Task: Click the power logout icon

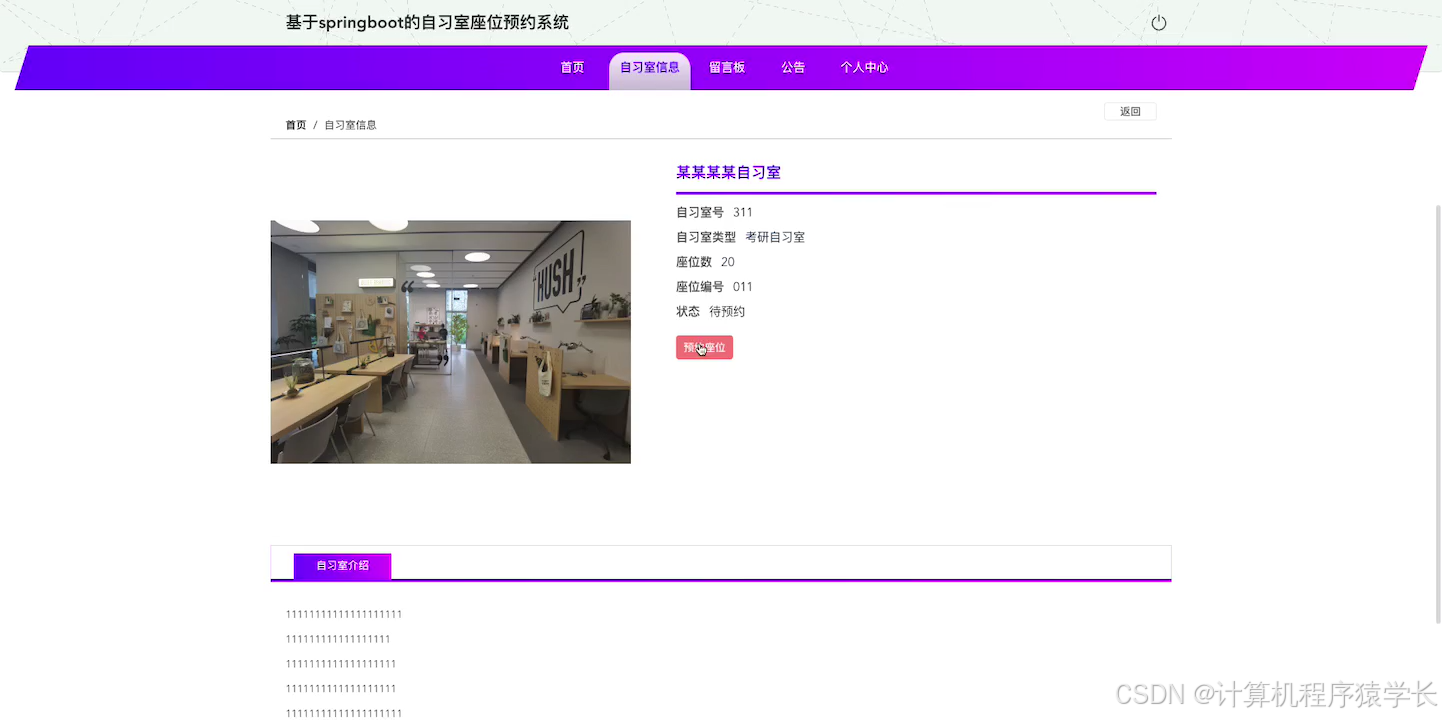Action: pyautogui.click(x=1157, y=21)
